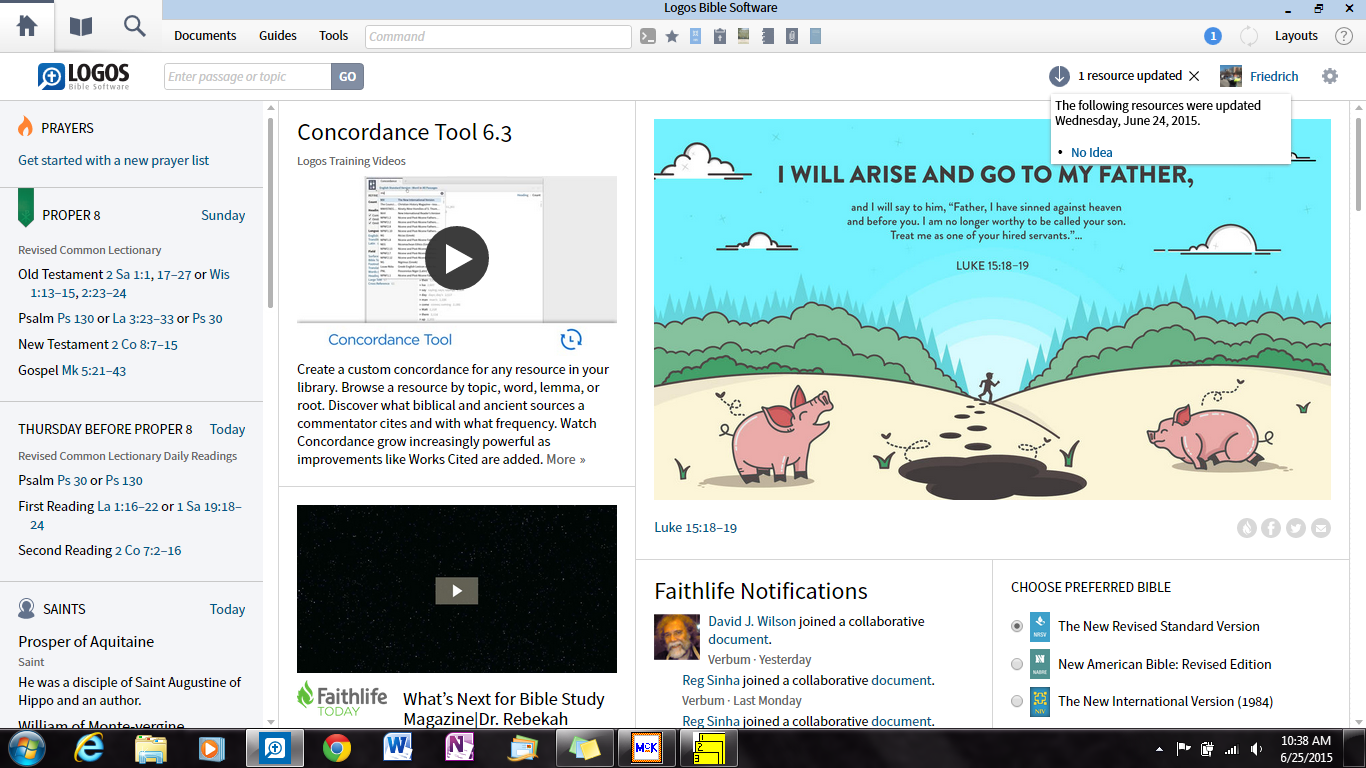Viewport: 1366px width, 768px height.
Task: Click David J. Wilson's avatar photo
Action: pyautogui.click(x=677, y=637)
